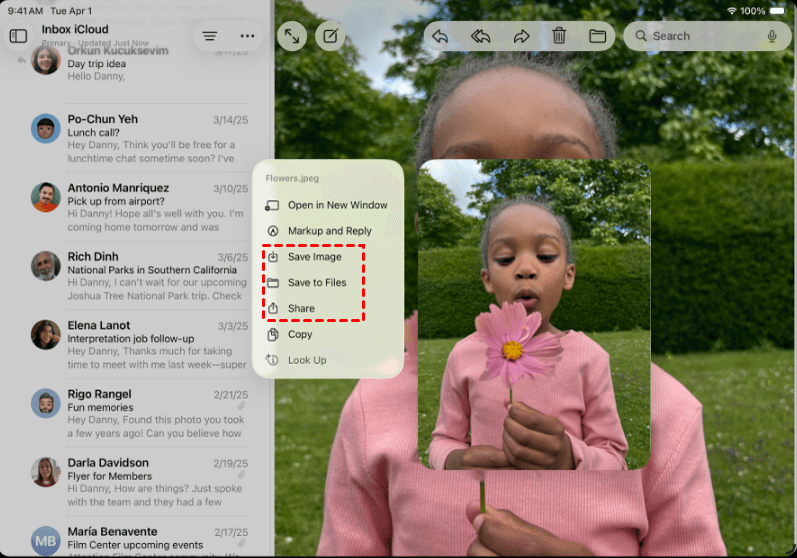Image resolution: width=797 pixels, height=558 pixels.
Task: Click the Share arrow icon
Action: pos(273,308)
